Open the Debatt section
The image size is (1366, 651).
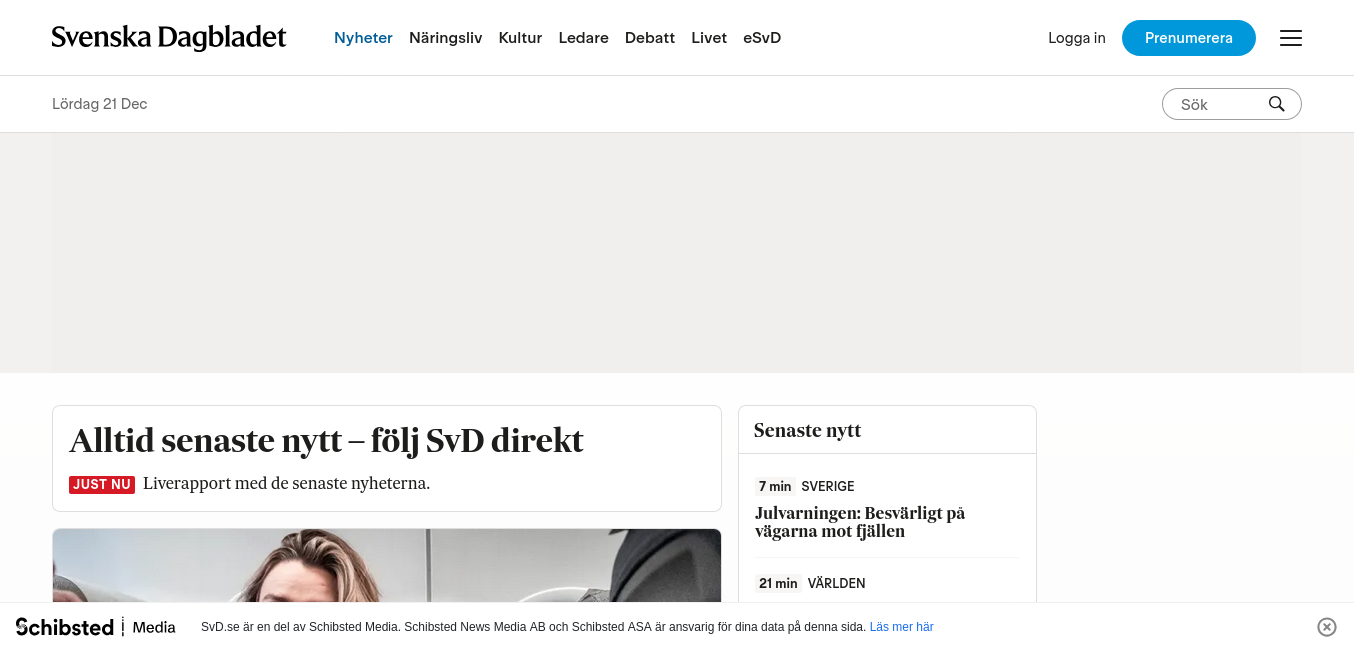pos(650,38)
